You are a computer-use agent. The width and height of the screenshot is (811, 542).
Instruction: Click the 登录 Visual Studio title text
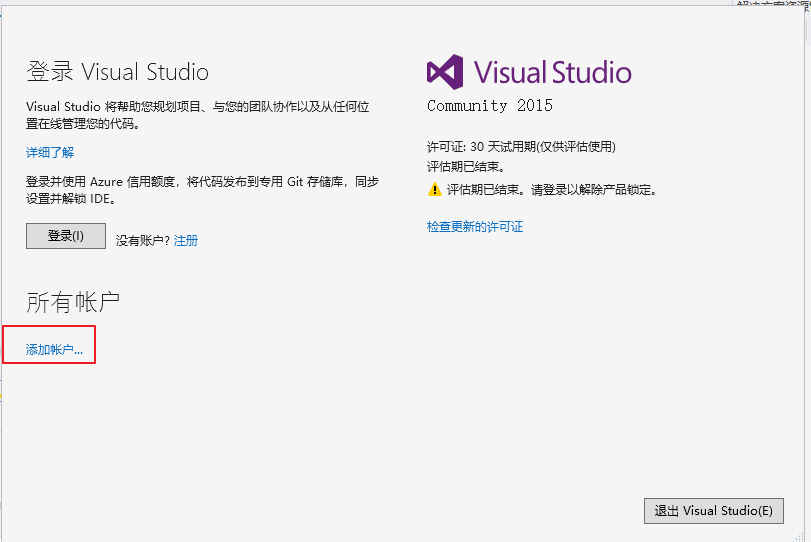click(117, 71)
